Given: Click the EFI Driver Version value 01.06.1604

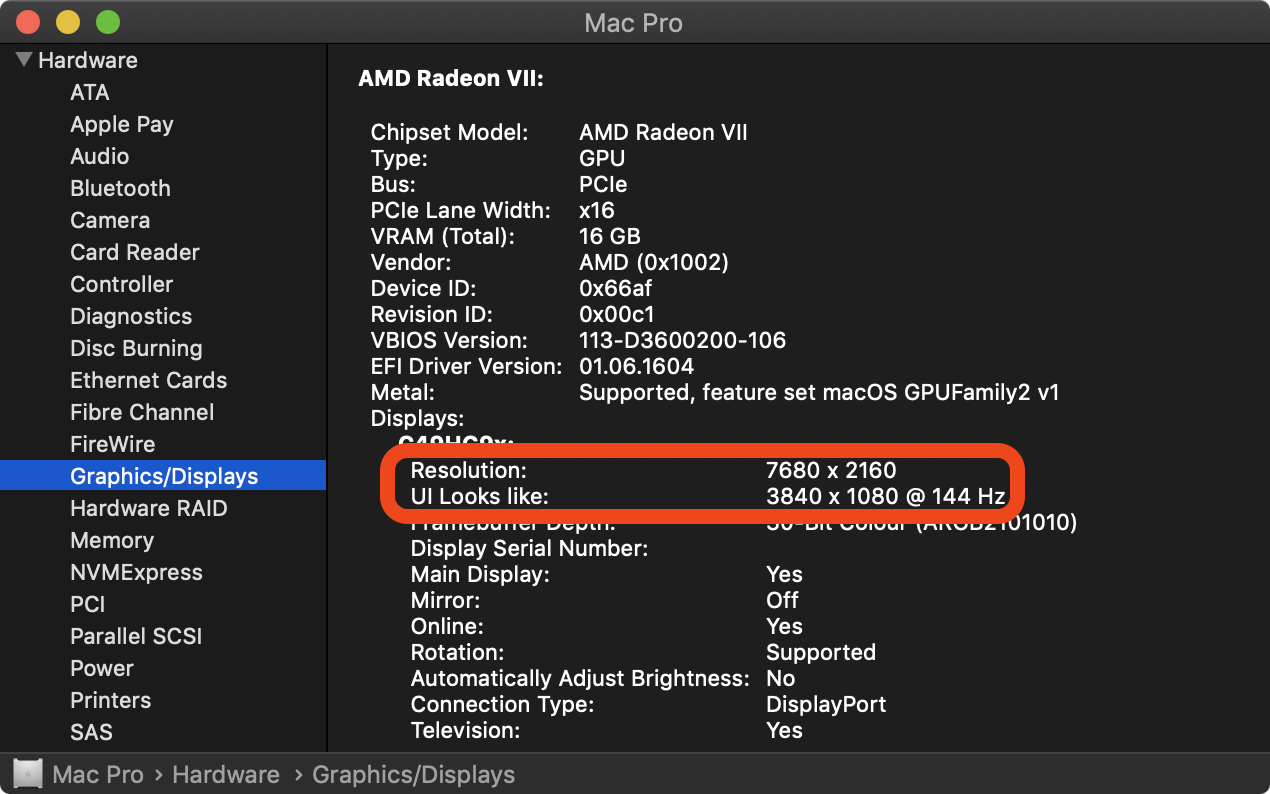Looking at the screenshot, I should [x=637, y=366].
